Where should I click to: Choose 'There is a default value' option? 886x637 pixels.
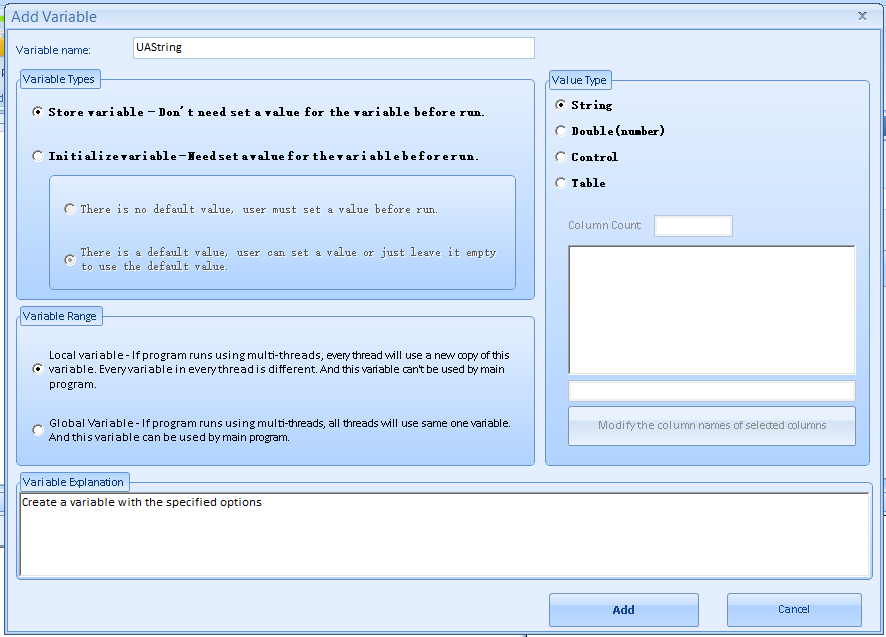tap(70, 259)
